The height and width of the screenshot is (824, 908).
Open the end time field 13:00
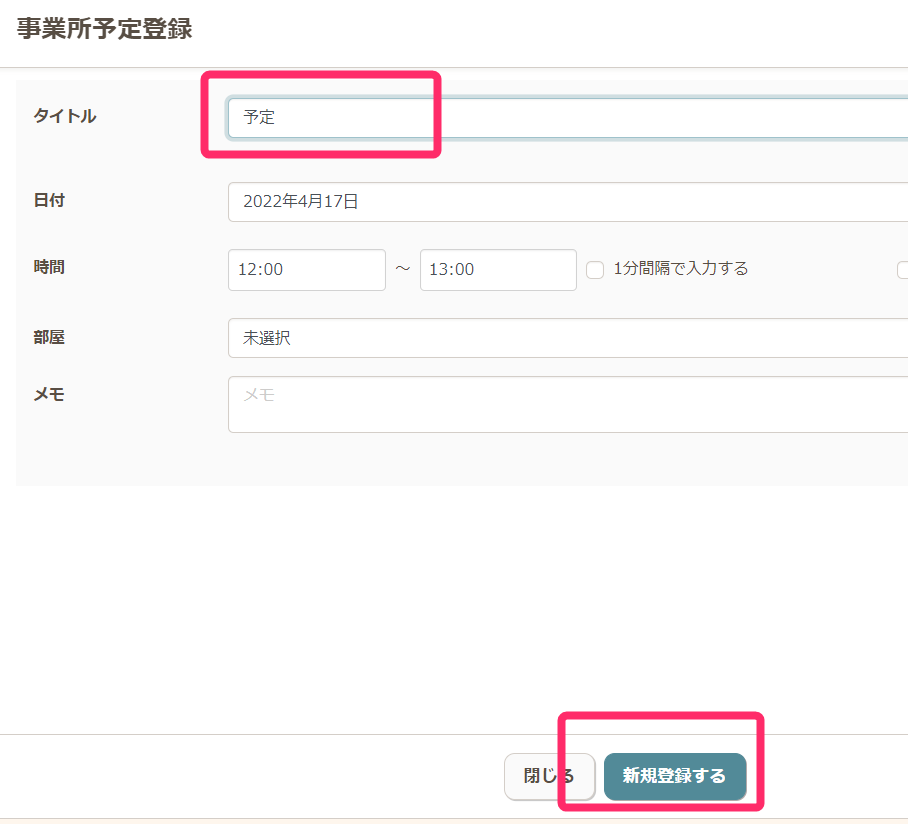[498, 270]
